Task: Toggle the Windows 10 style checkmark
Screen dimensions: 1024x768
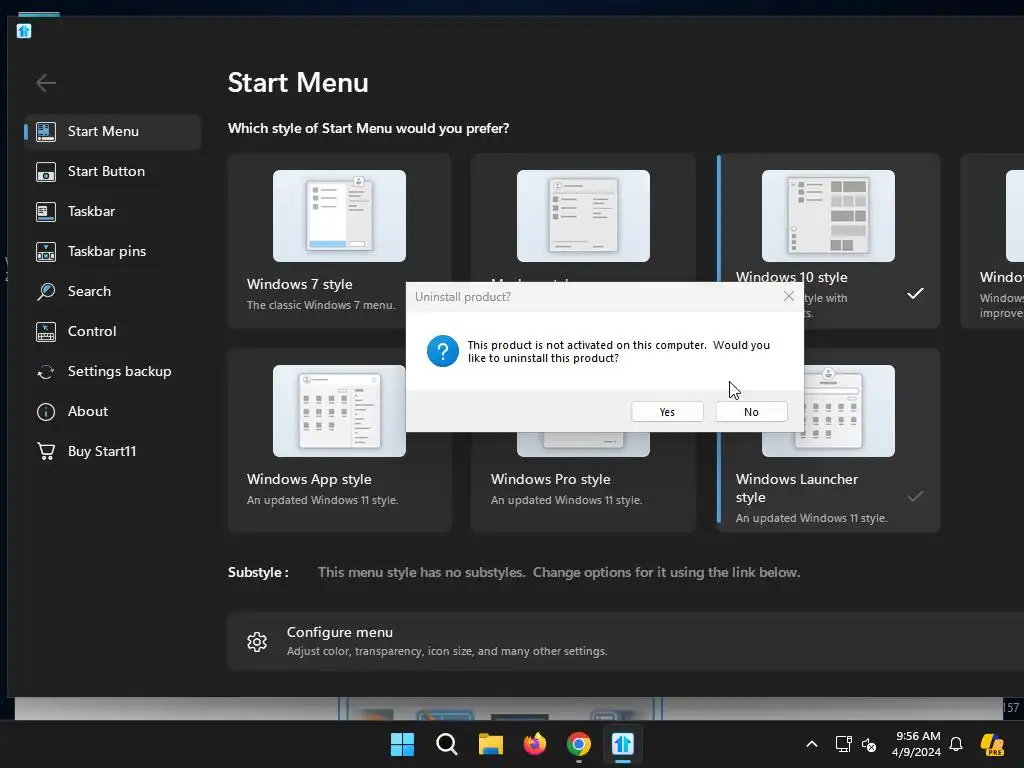Action: pos(916,293)
